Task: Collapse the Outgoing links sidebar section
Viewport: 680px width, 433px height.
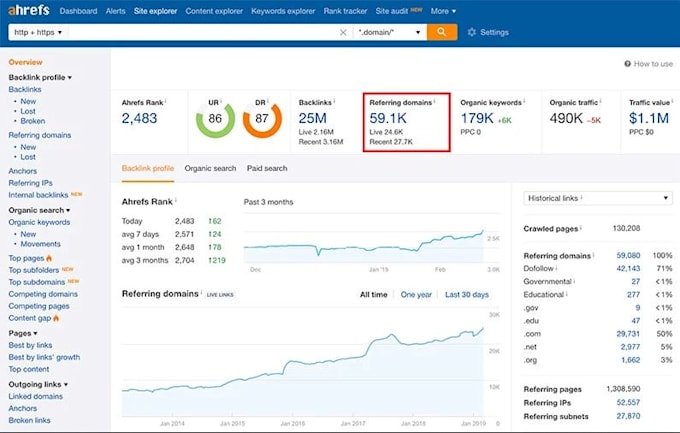Action: coord(38,384)
